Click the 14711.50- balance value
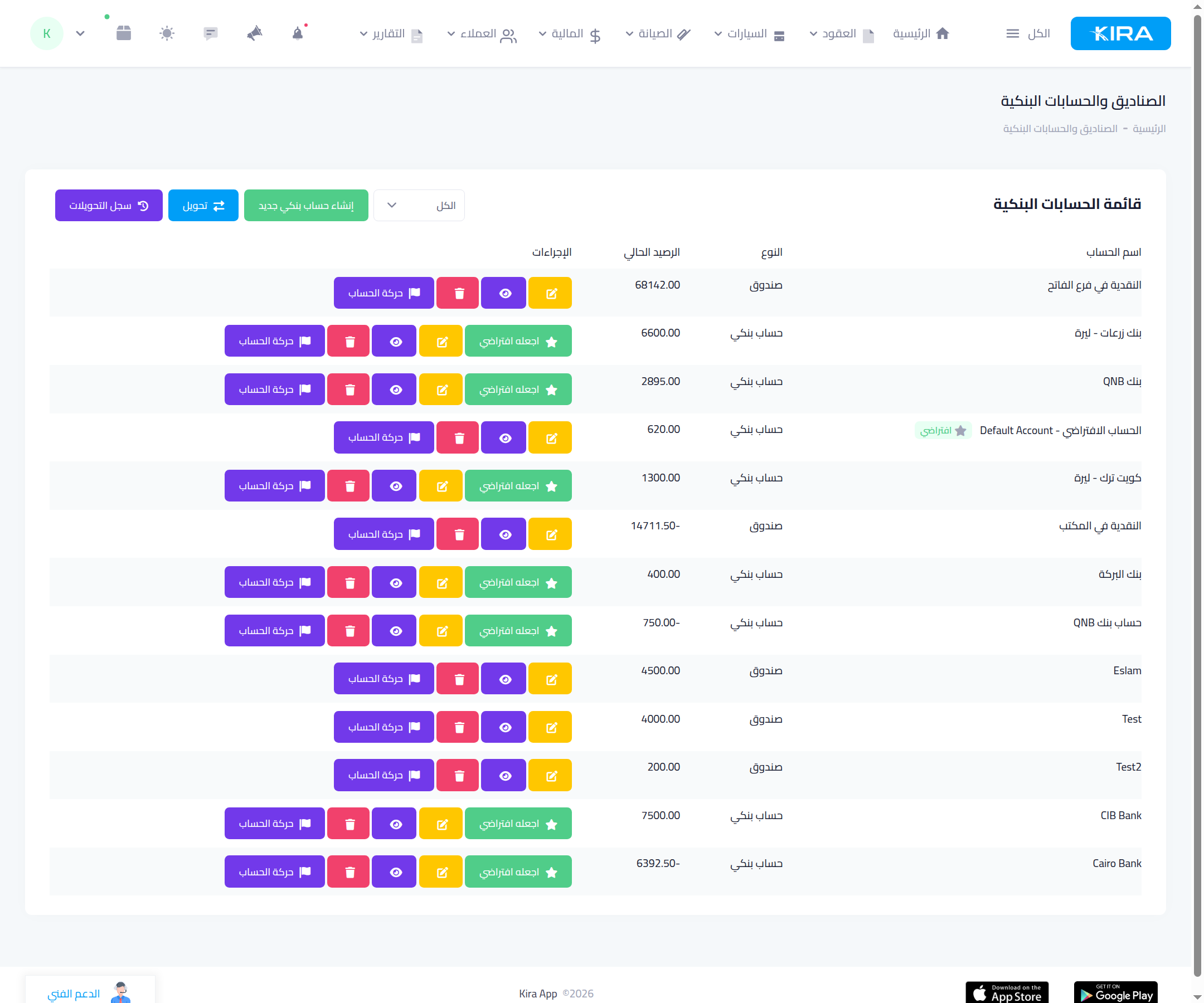 coord(656,525)
